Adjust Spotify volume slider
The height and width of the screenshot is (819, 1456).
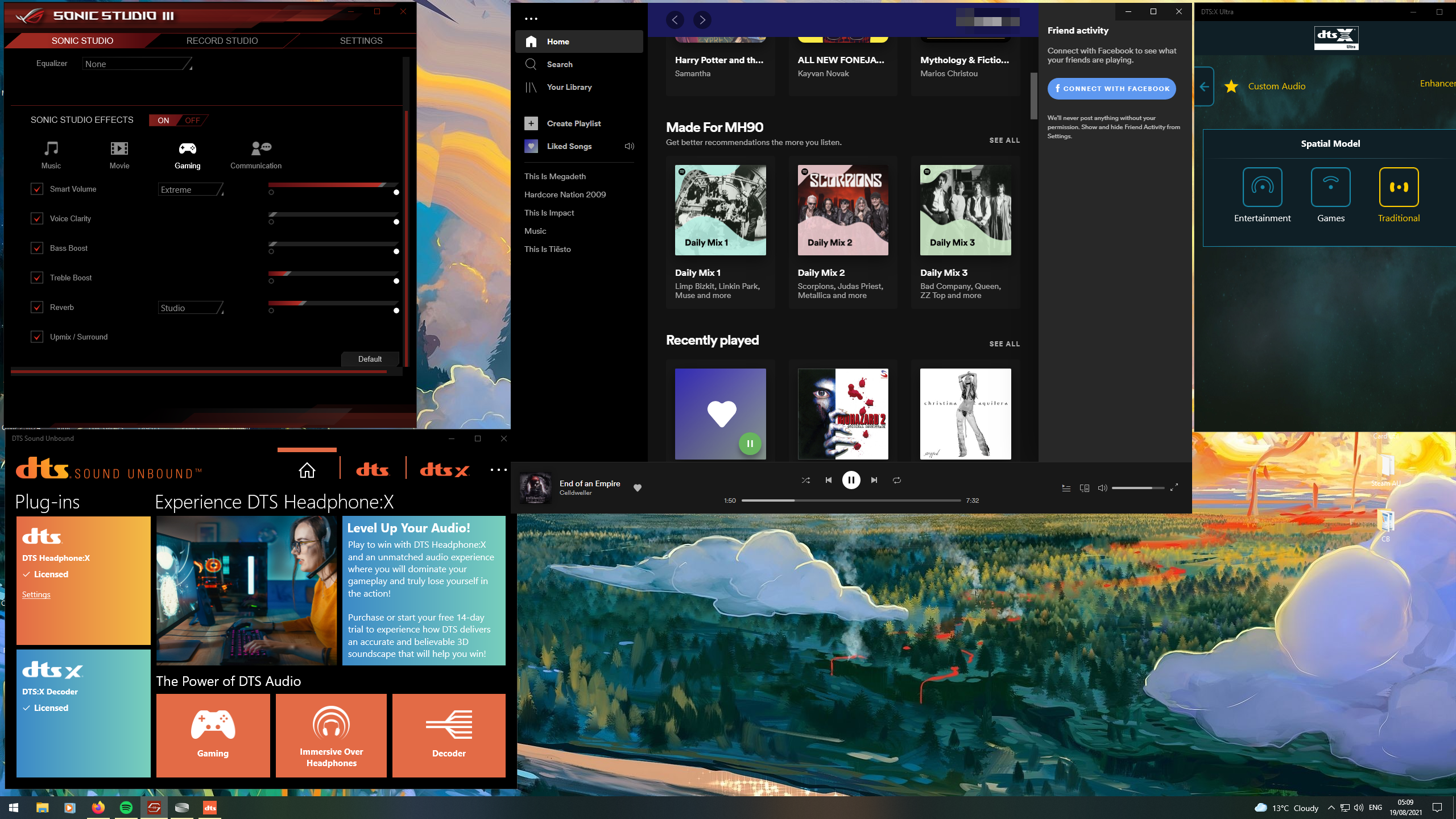click(1137, 488)
